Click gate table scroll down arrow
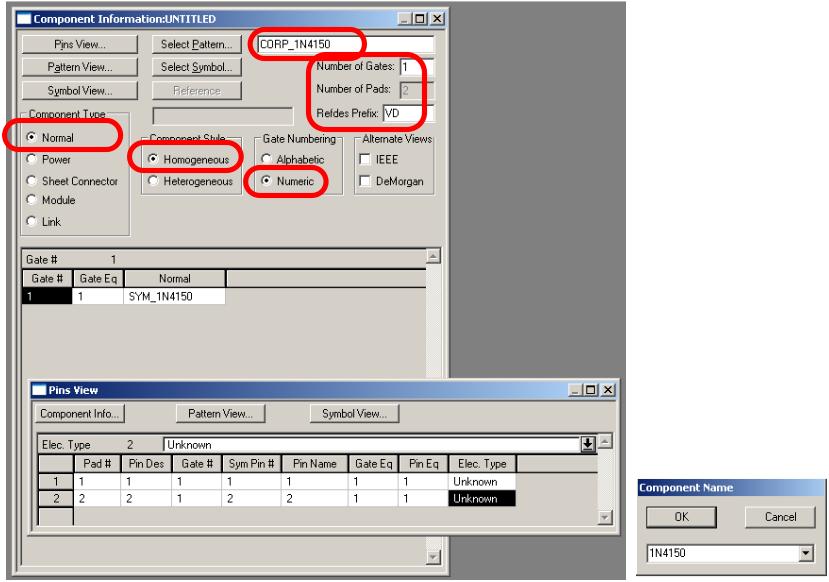829x582 pixels. click(433, 557)
